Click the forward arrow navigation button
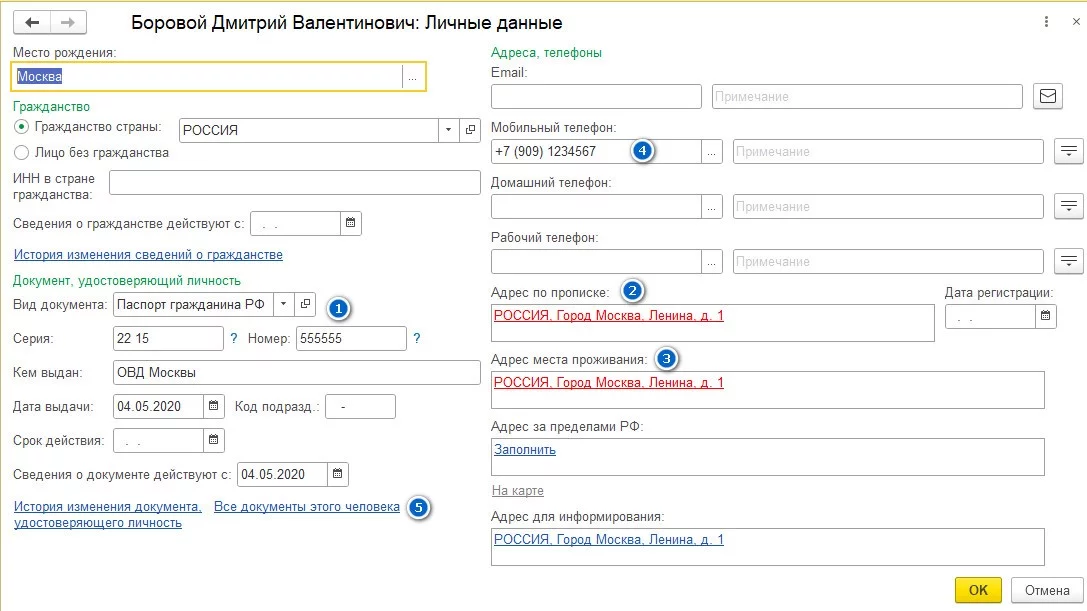 [68, 22]
